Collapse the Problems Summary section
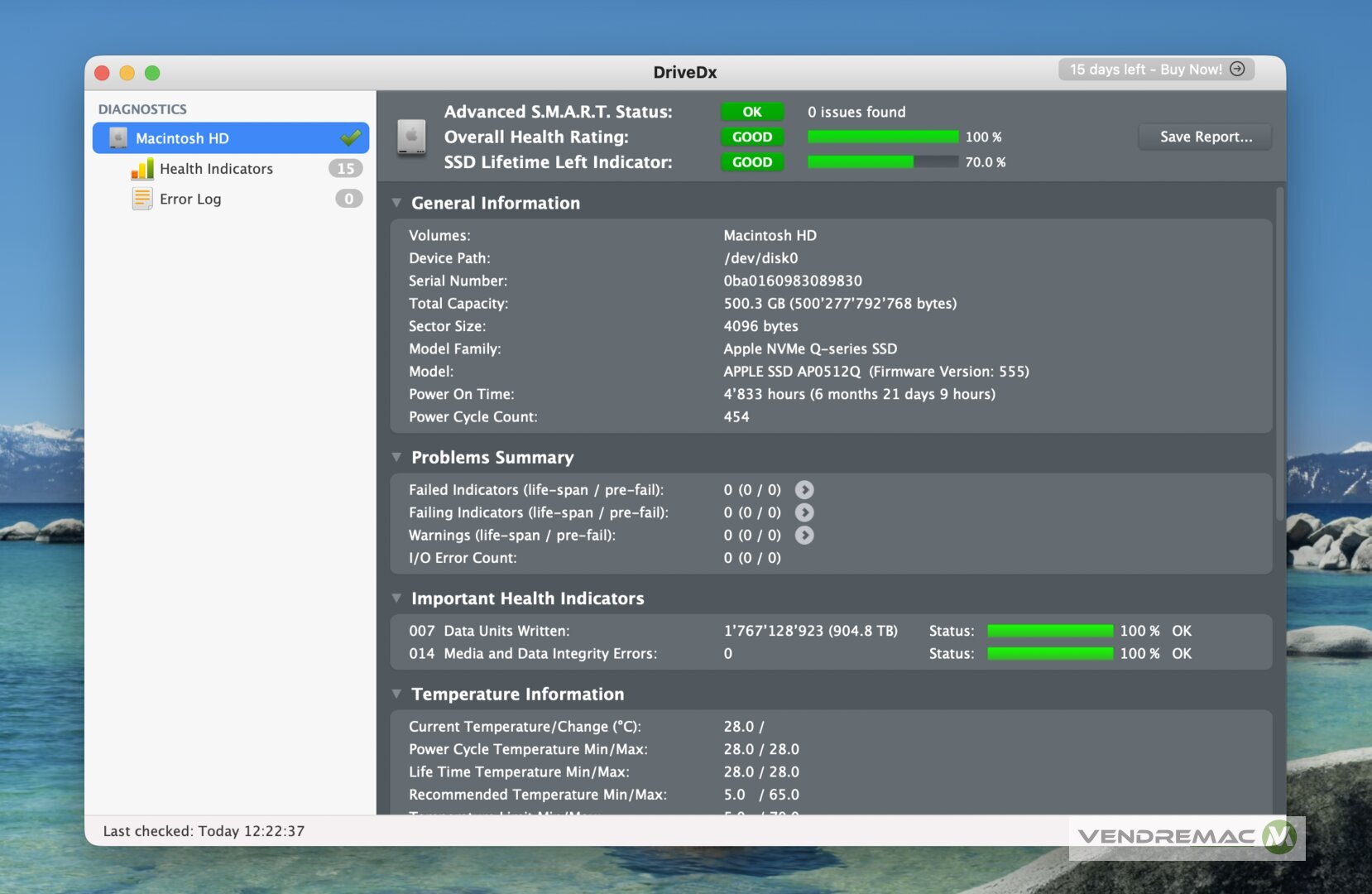This screenshot has height=894, width=1372. [x=397, y=457]
